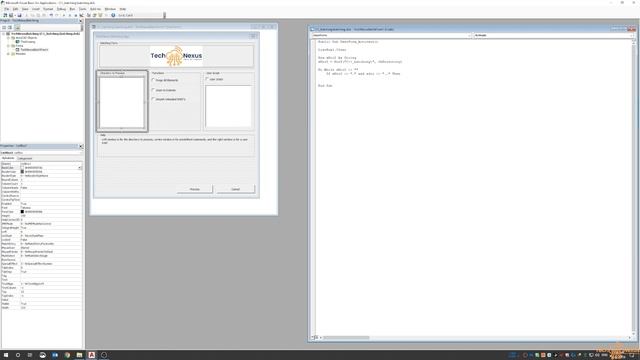Click the Cancel button on form

[x=236, y=189]
